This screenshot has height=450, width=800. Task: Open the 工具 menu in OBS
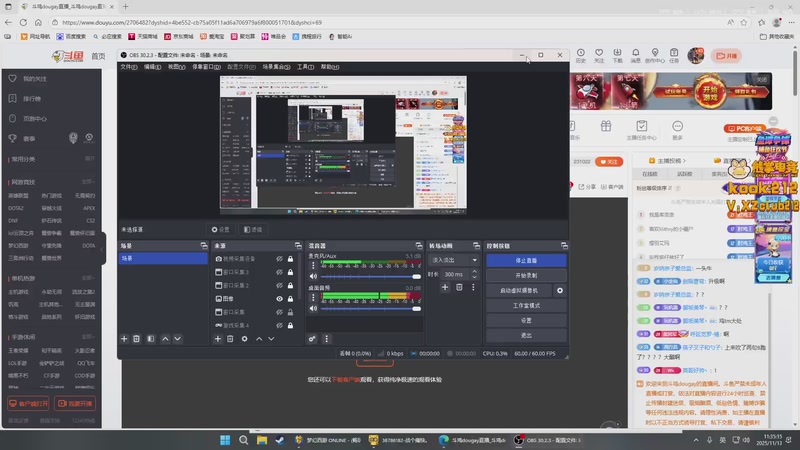click(305, 67)
